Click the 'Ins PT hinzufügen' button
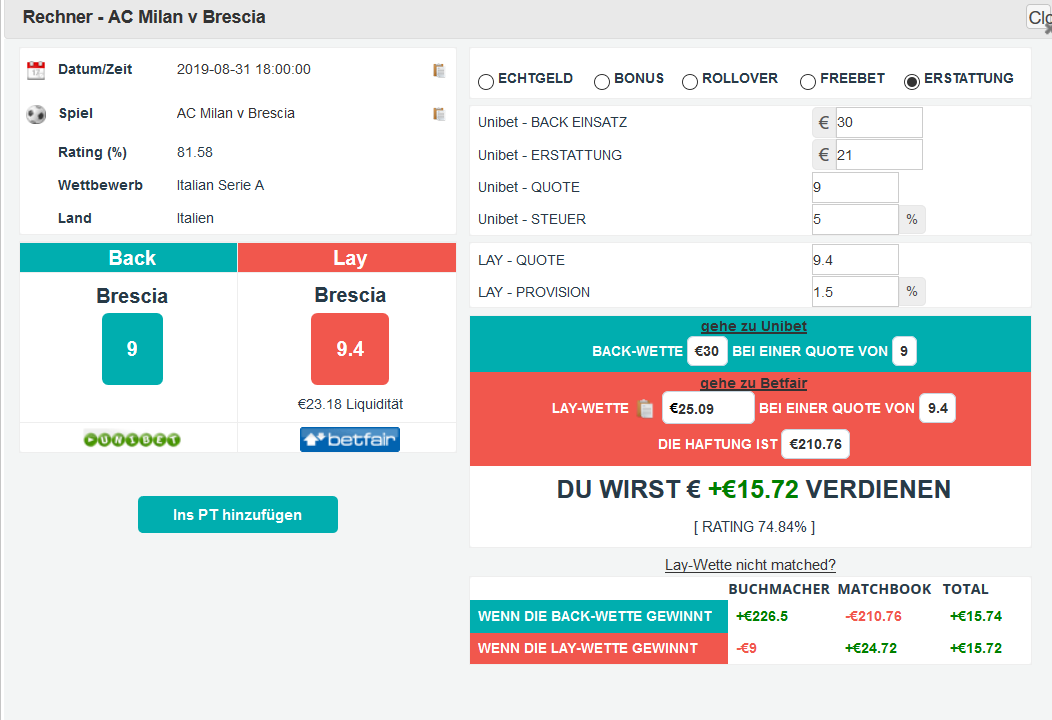Screen dimensions: 1052x720 tap(238, 515)
